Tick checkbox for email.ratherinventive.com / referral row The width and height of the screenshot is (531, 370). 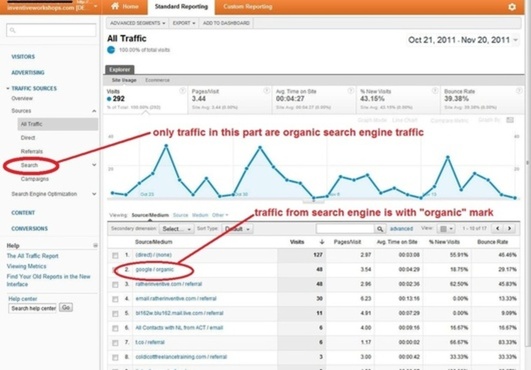[x=115, y=299]
